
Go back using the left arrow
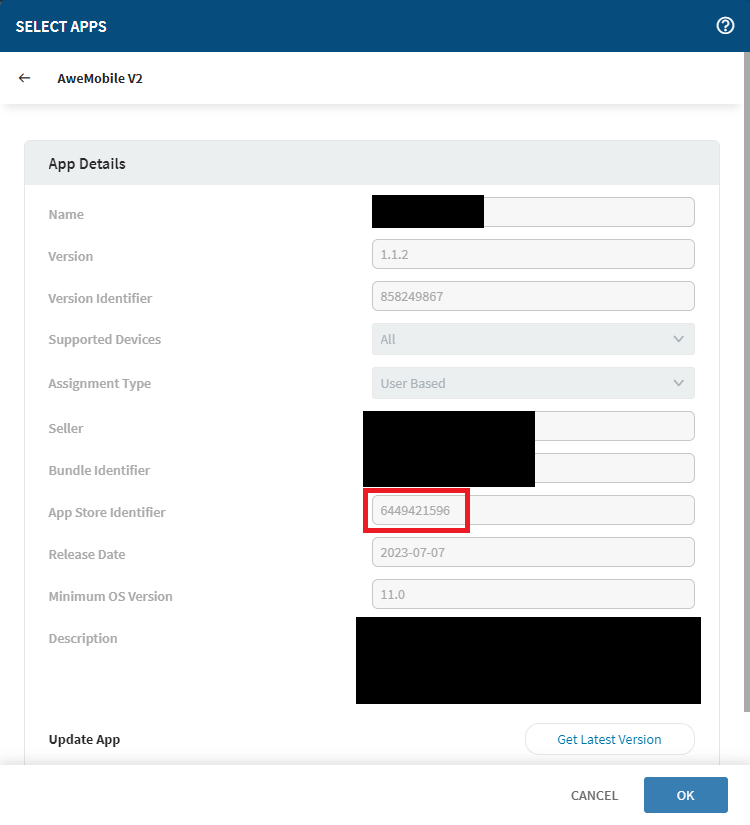(25, 78)
